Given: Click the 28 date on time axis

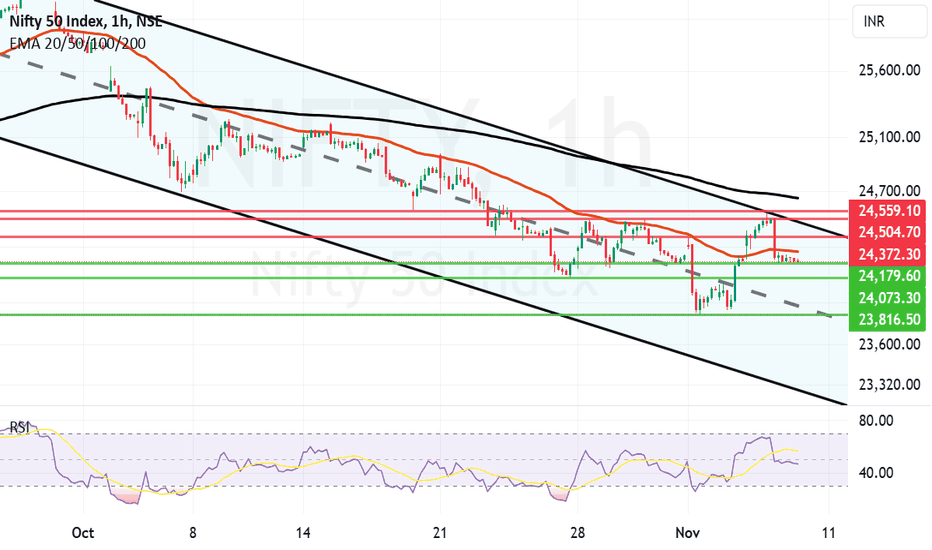Looking at the screenshot, I should tap(577, 532).
